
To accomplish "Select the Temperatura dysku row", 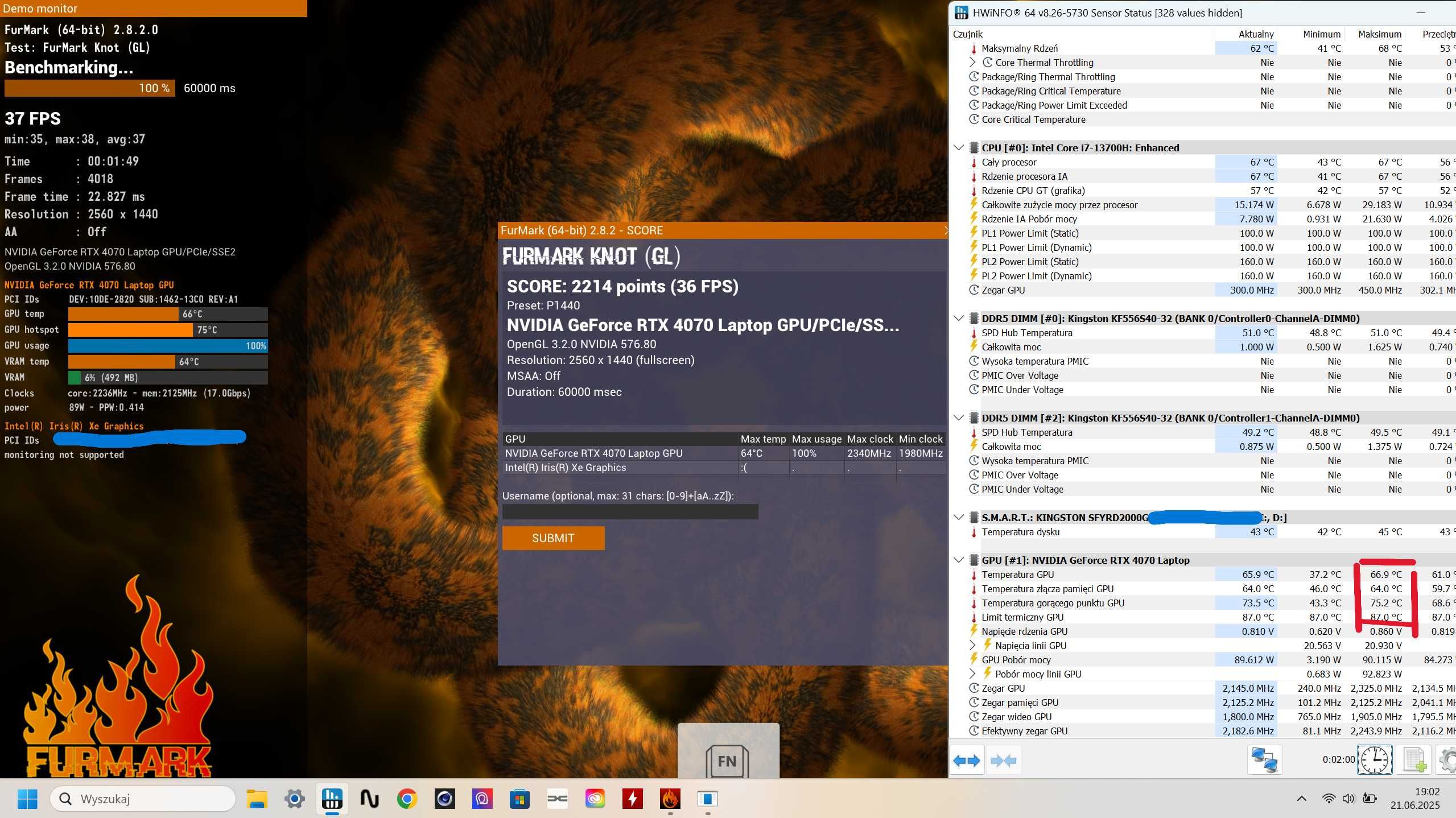I will click(x=1203, y=532).
